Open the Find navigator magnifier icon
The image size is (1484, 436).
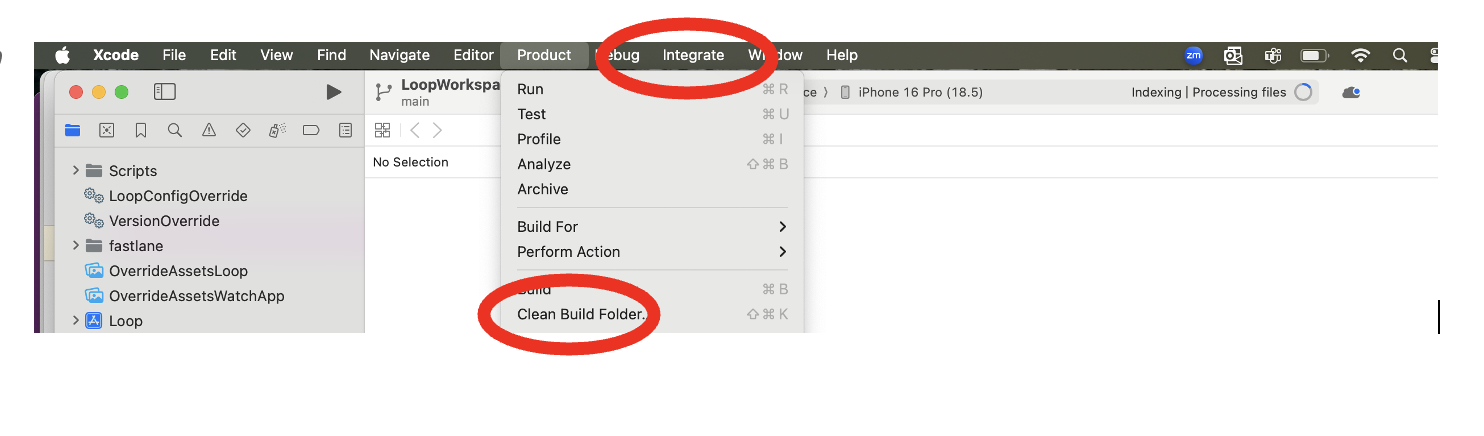[175, 130]
